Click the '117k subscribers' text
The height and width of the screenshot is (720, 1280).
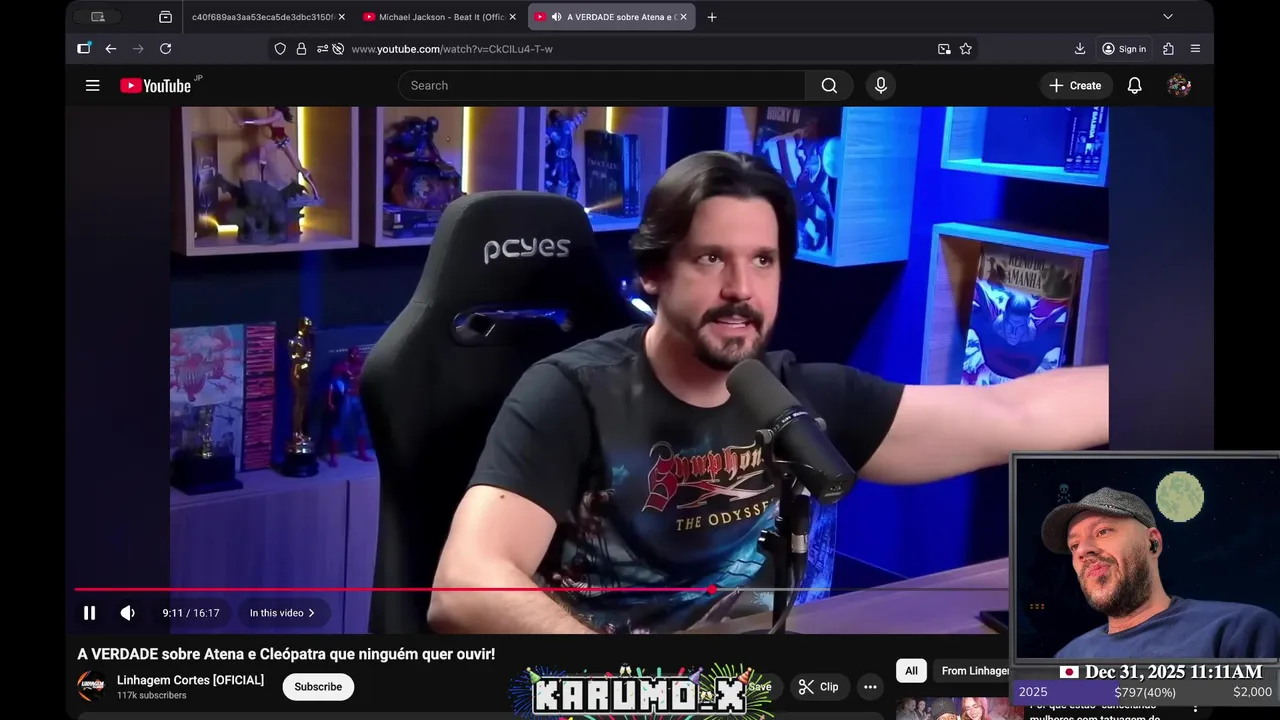151,696
